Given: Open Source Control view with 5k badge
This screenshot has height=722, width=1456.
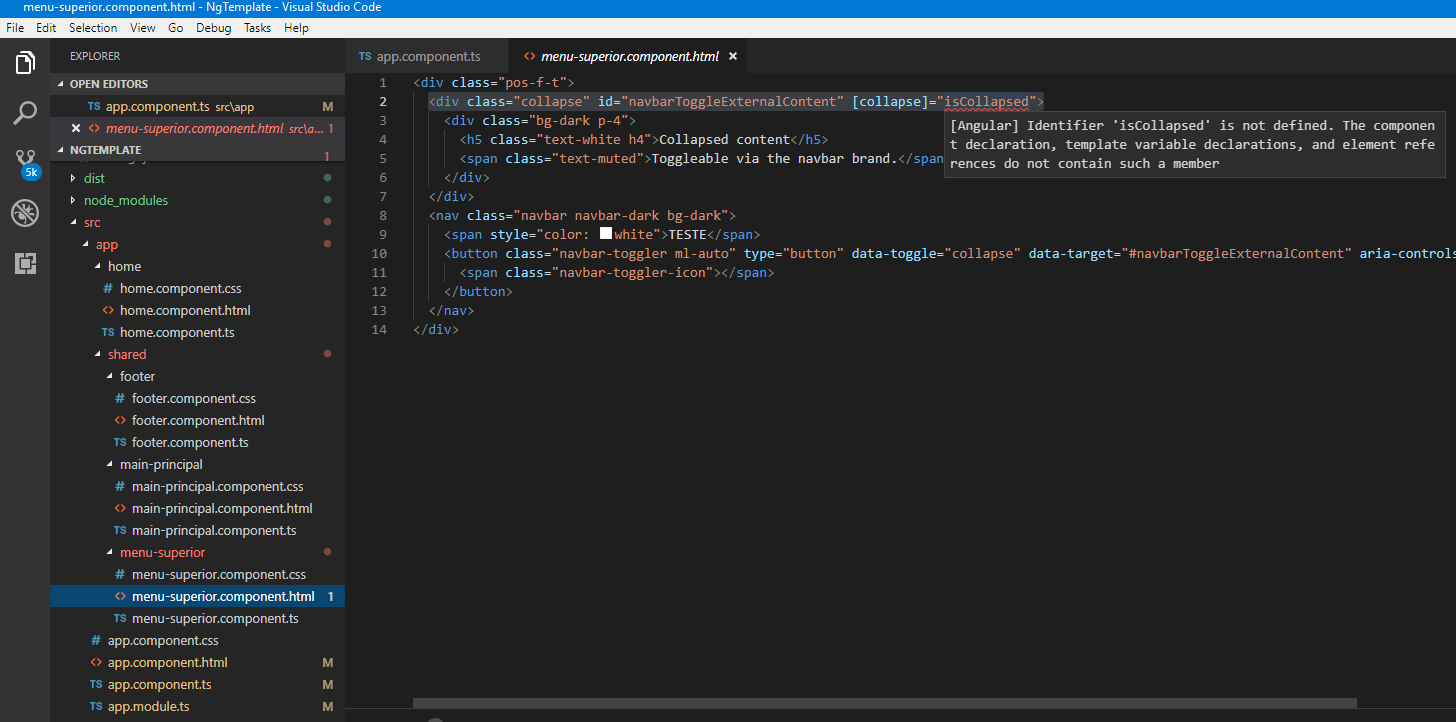Looking at the screenshot, I should point(25,163).
